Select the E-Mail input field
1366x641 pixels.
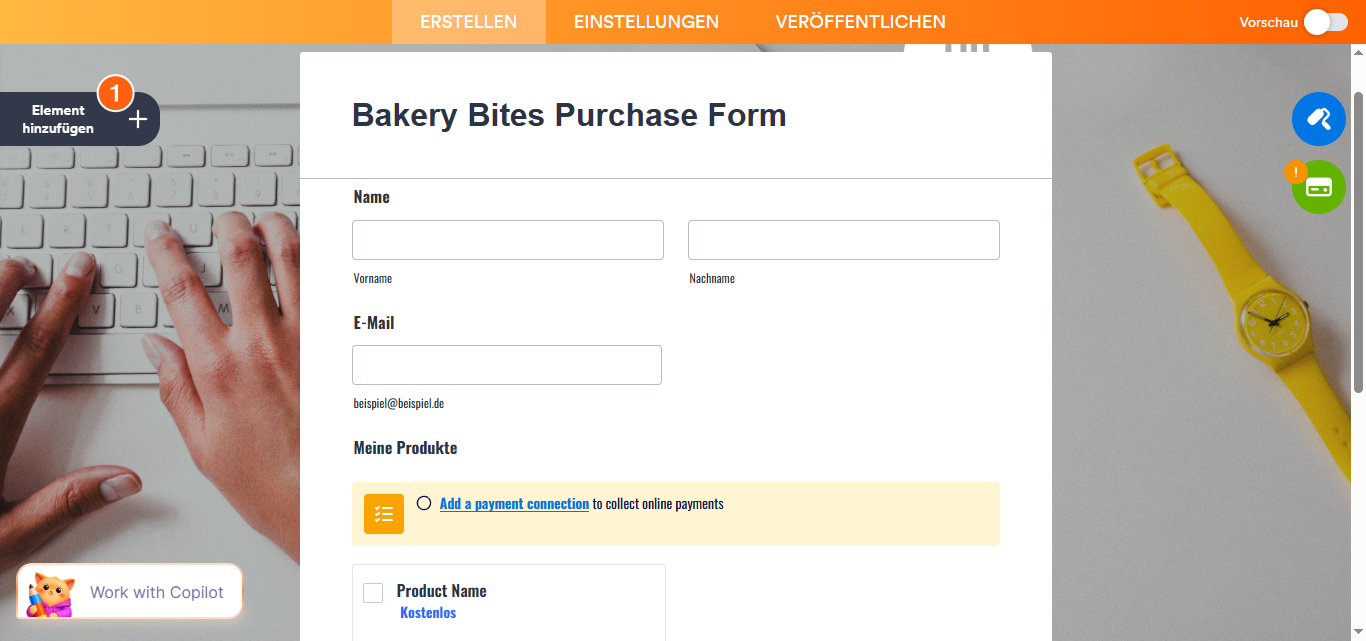click(506, 364)
